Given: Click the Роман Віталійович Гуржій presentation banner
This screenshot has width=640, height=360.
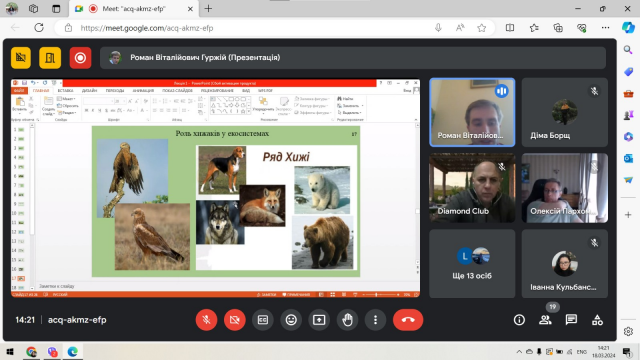Looking at the screenshot, I should coord(353,58).
